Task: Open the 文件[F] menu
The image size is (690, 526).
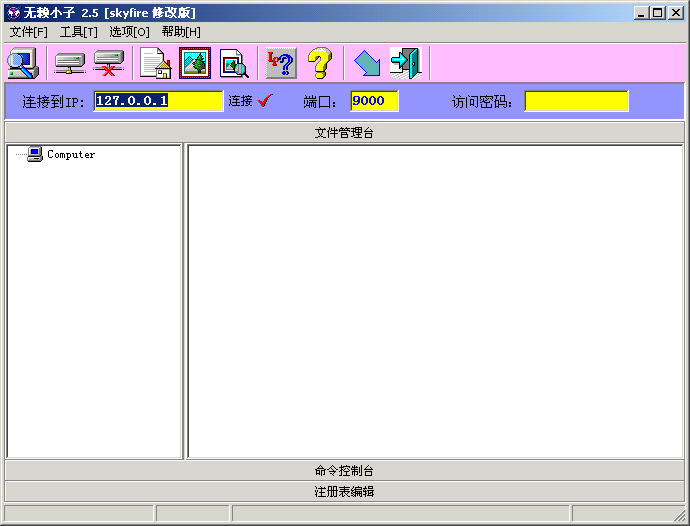Action: pos(28,32)
